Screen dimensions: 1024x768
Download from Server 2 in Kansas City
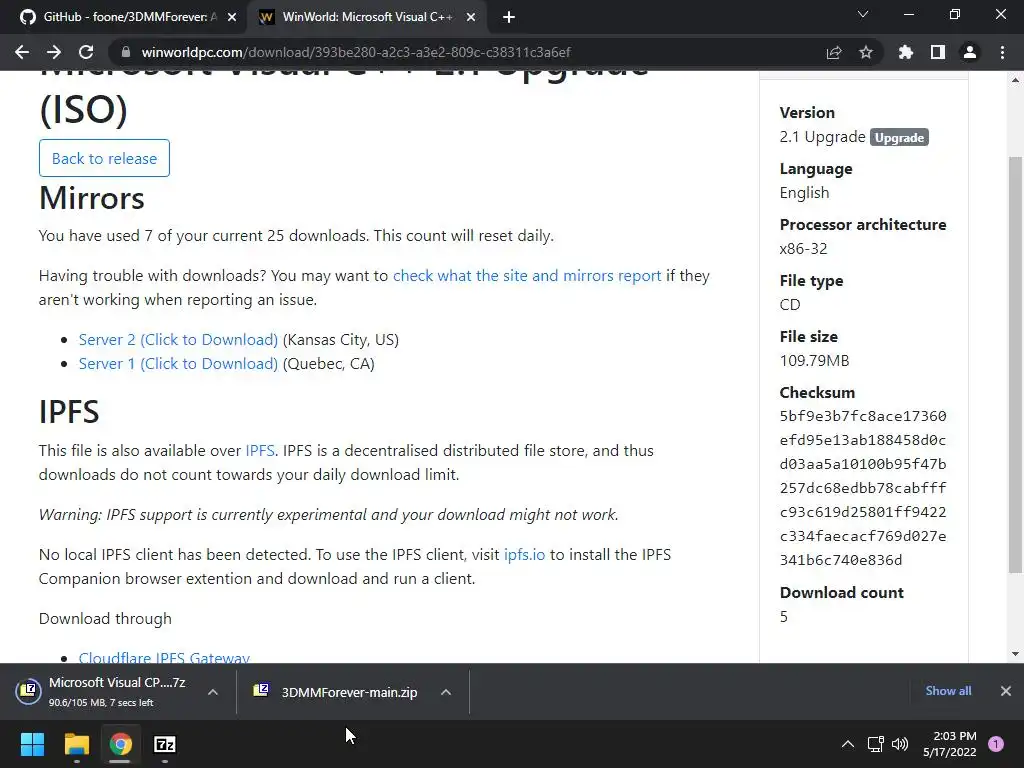(178, 340)
